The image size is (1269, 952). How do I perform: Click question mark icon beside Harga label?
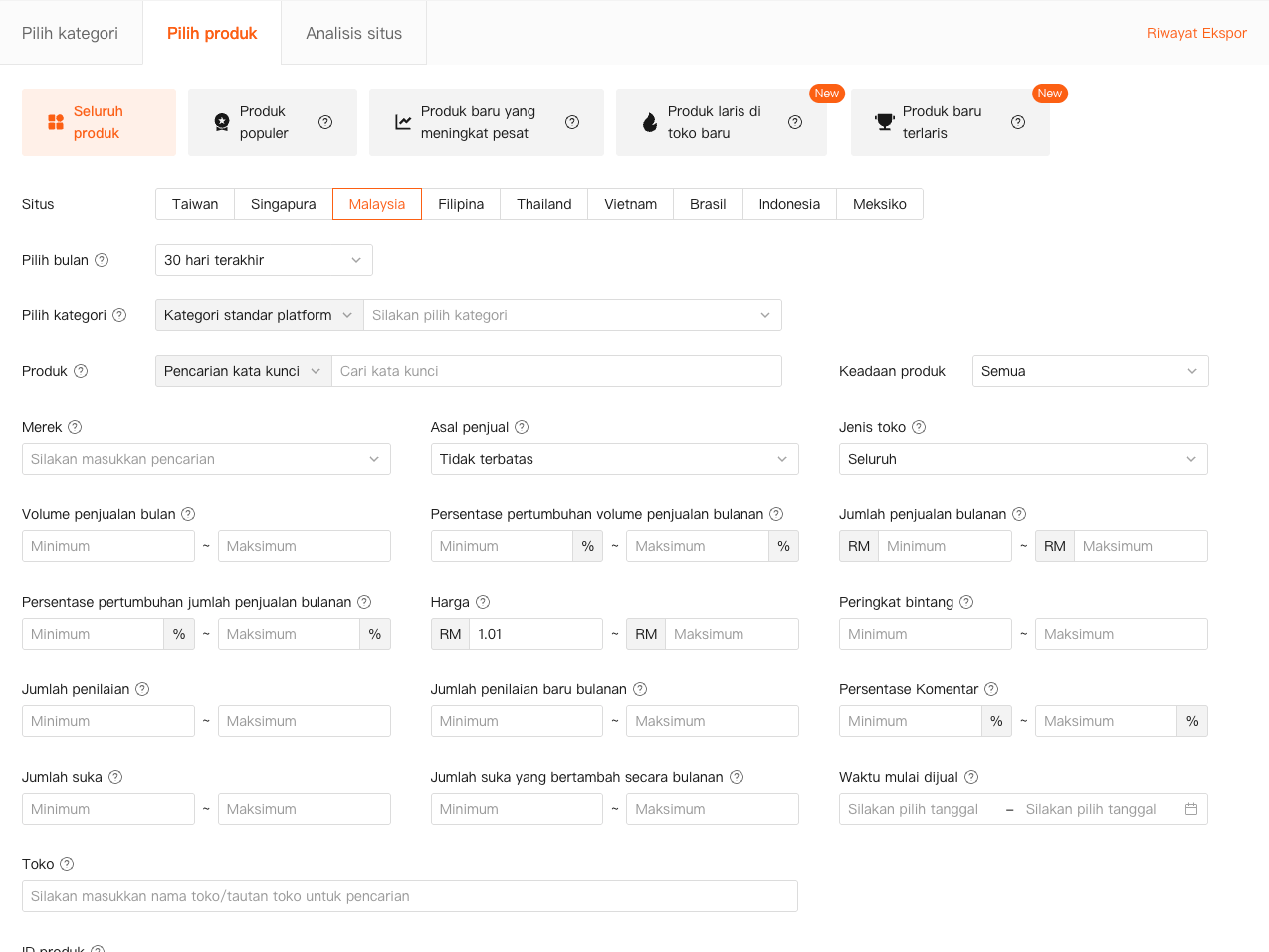pos(483,602)
